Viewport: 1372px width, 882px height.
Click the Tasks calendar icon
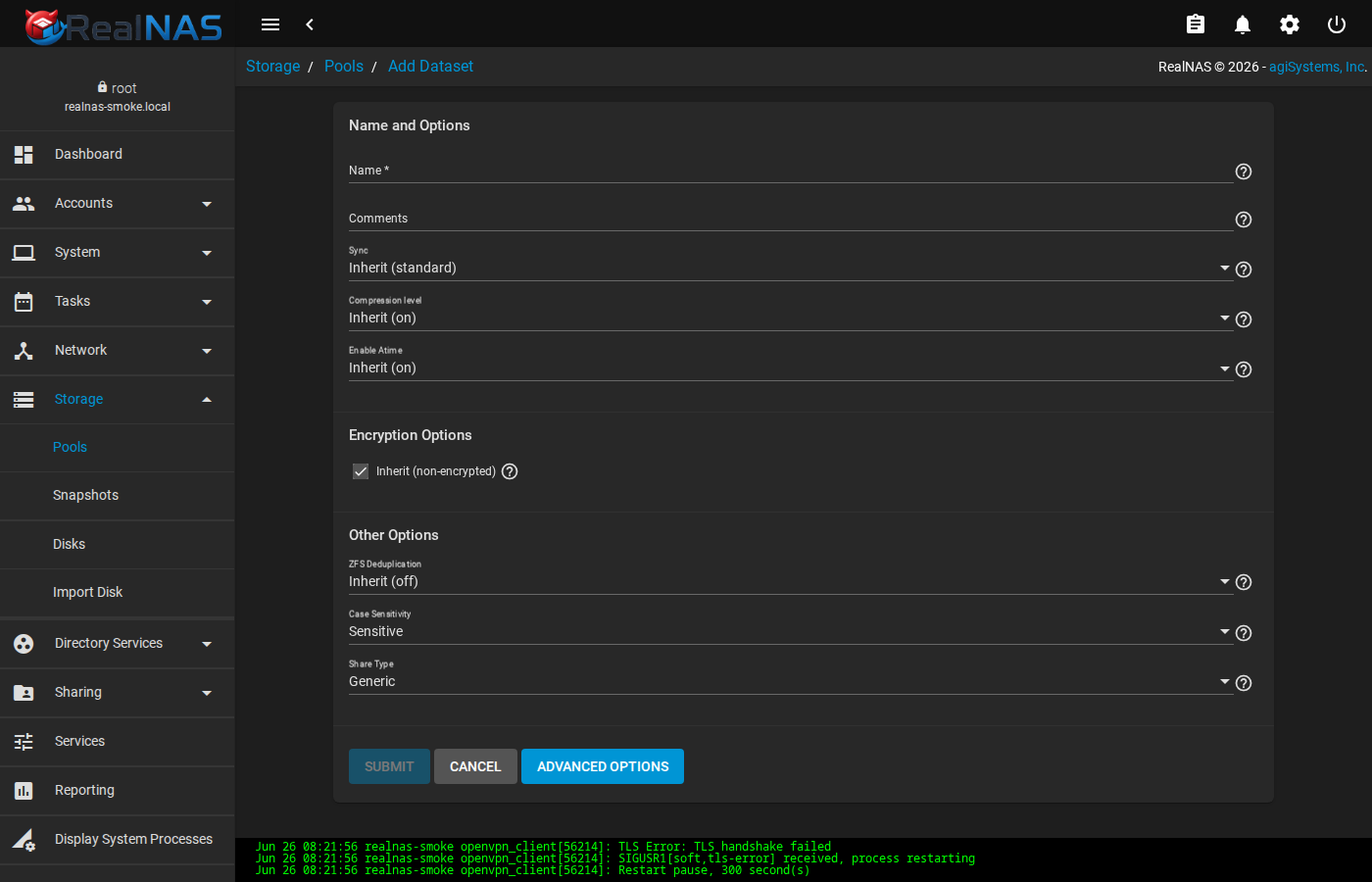pos(24,301)
